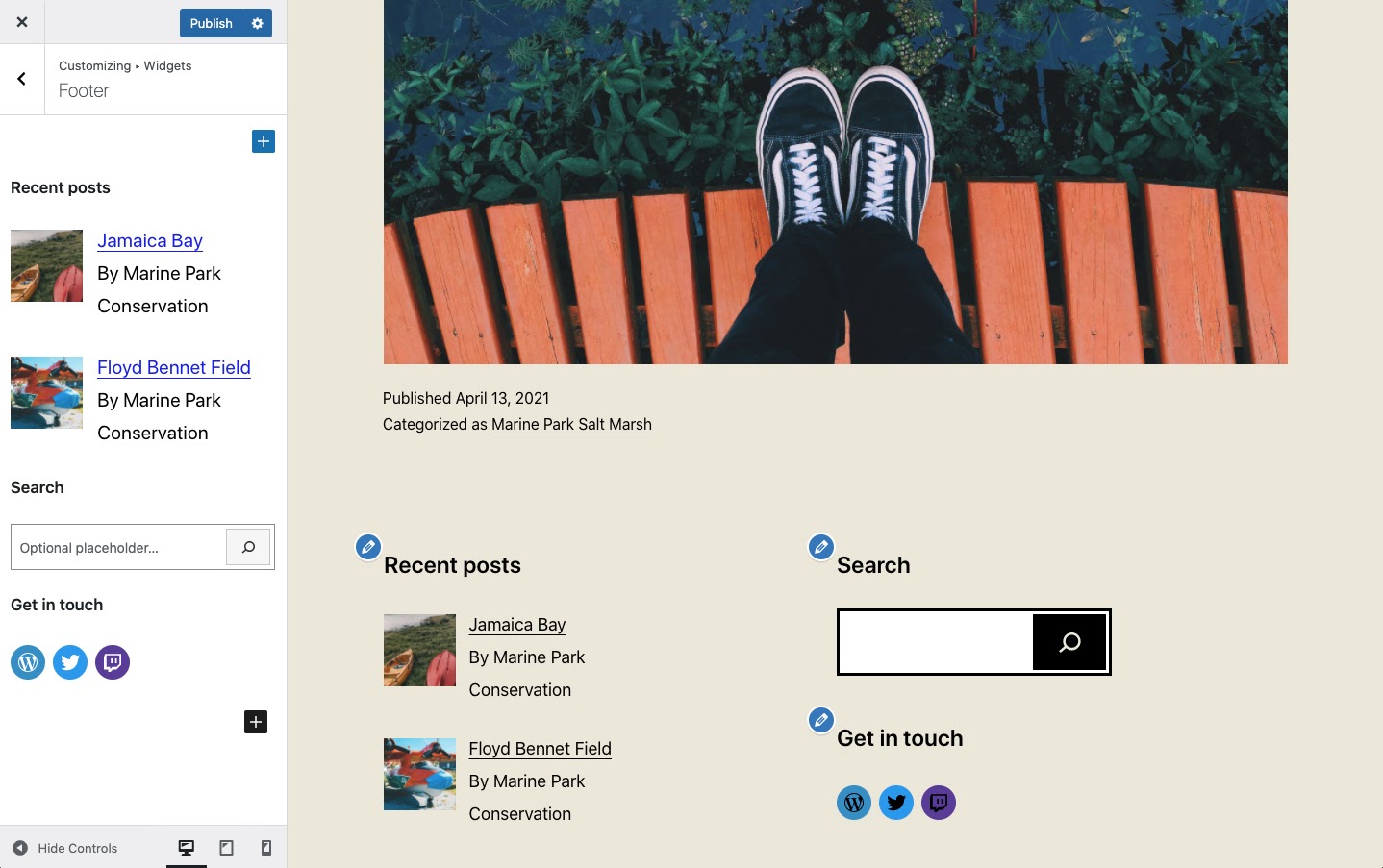Screen dimensions: 1383x868
Task: Switch to mobile preview mode
Action: click(x=265, y=847)
